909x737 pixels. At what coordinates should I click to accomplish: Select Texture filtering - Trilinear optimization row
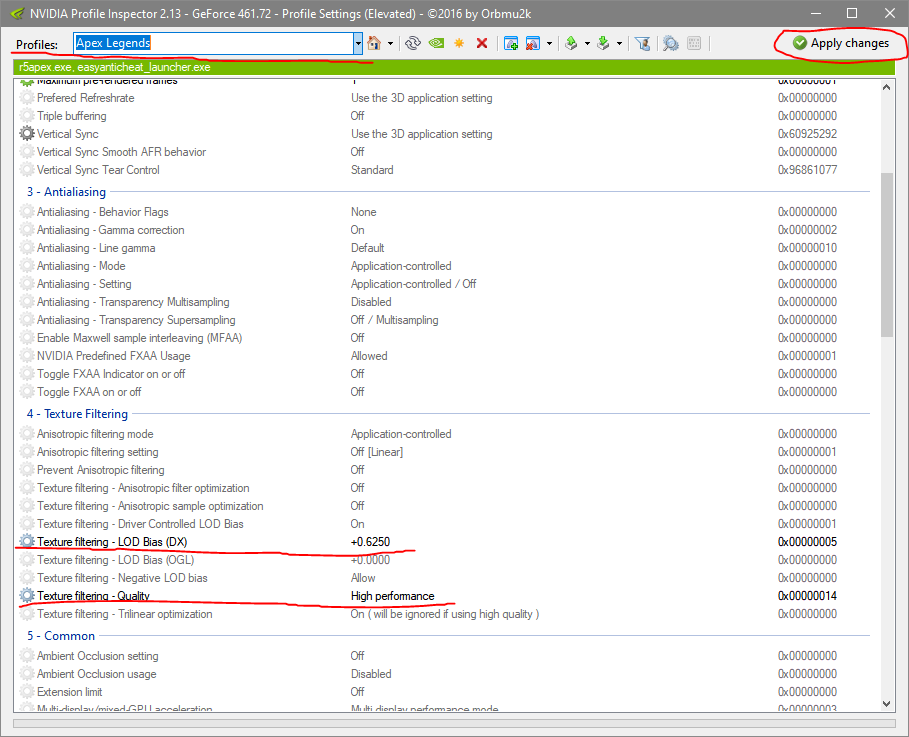(x=446, y=614)
